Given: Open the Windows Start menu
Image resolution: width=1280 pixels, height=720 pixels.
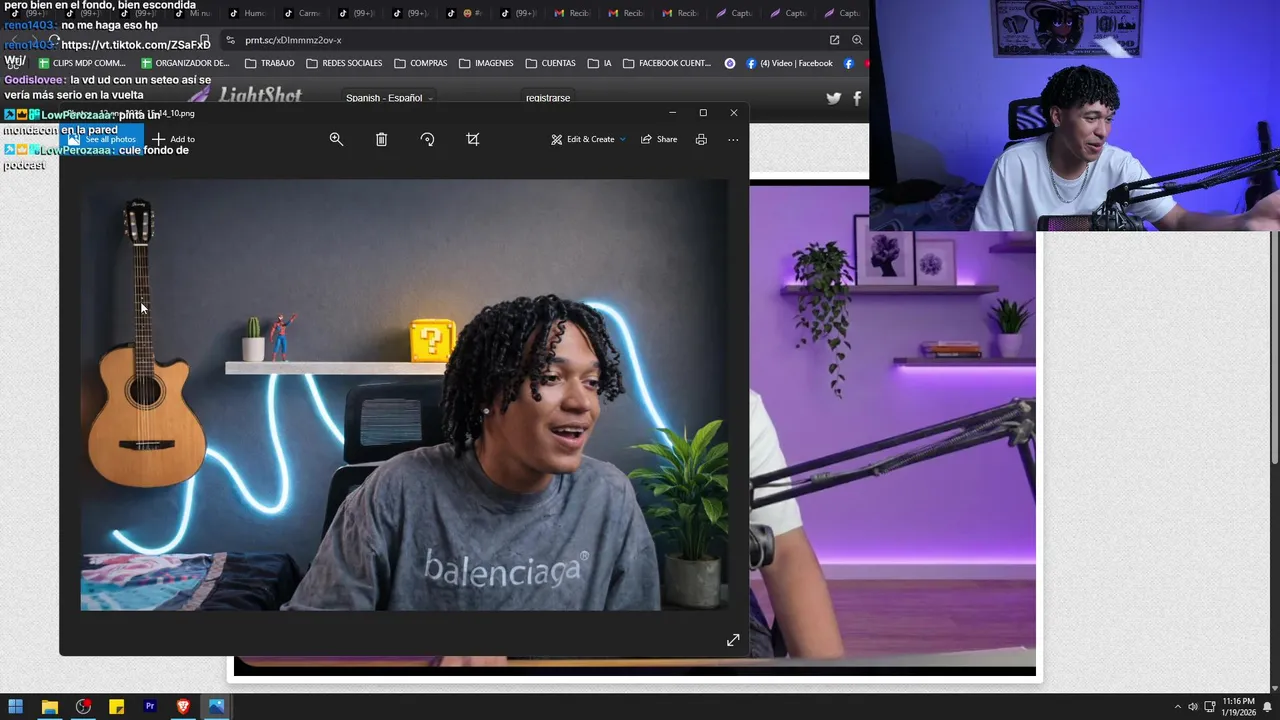Looking at the screenshot, I should (15, 706).
